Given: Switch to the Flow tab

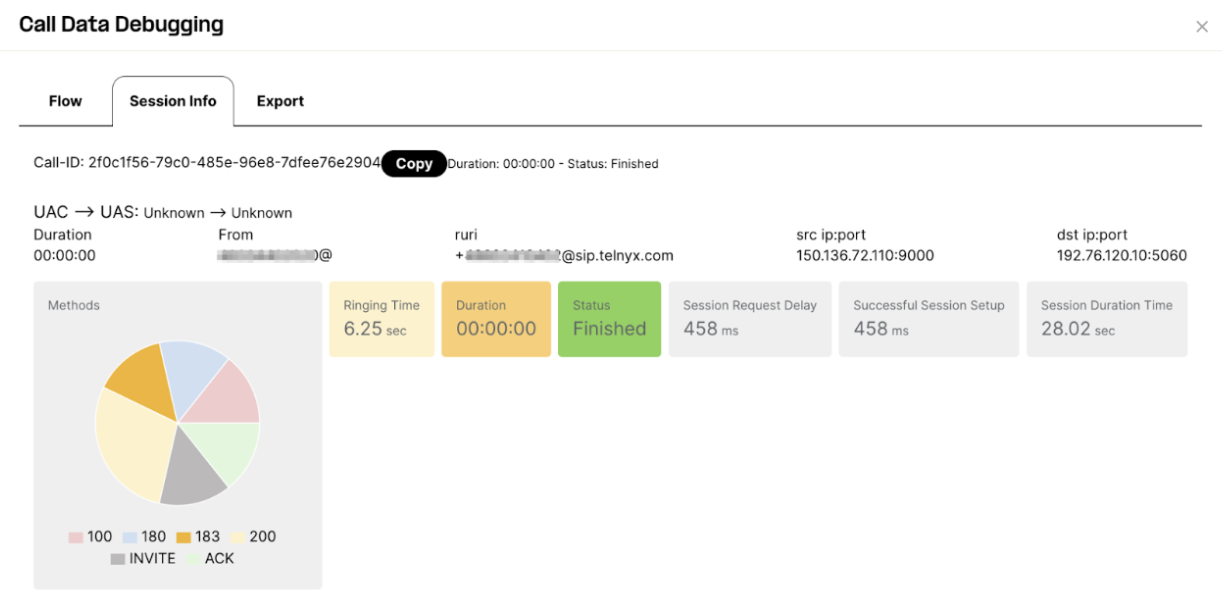Looking at the screenshot, I should click(x=64, y=100).
